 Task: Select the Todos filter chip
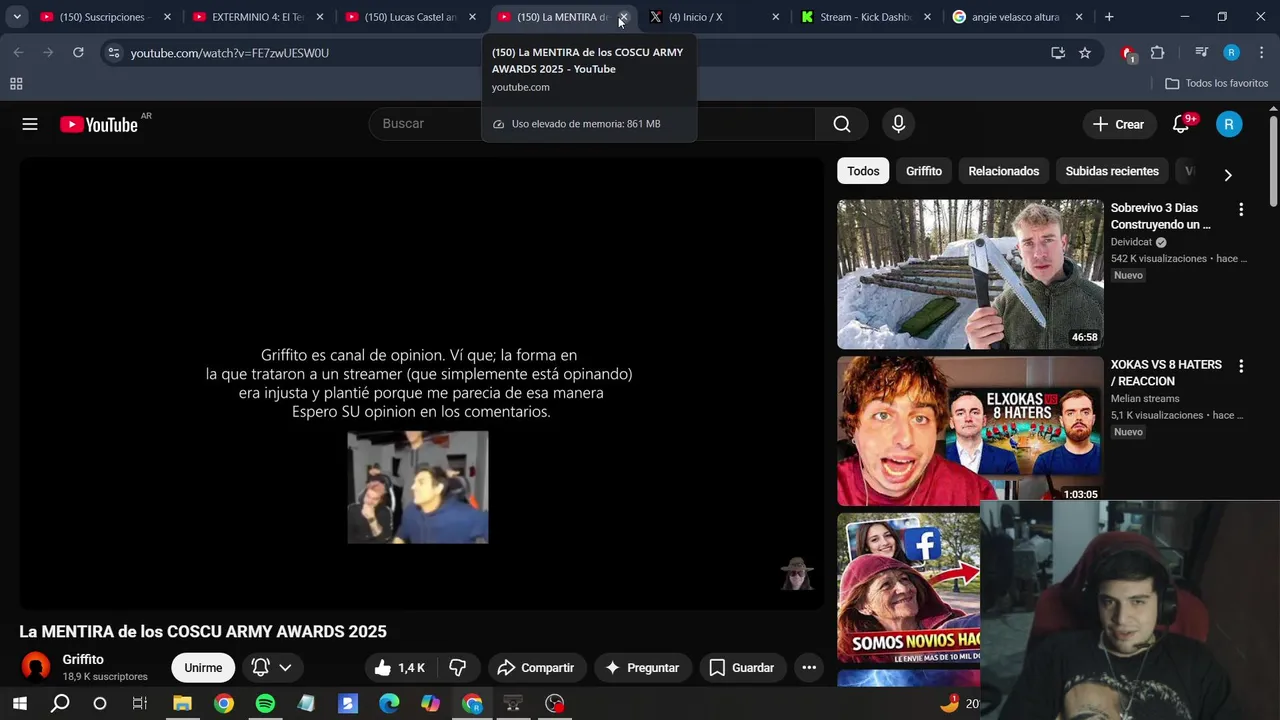(x=863, y=171)
